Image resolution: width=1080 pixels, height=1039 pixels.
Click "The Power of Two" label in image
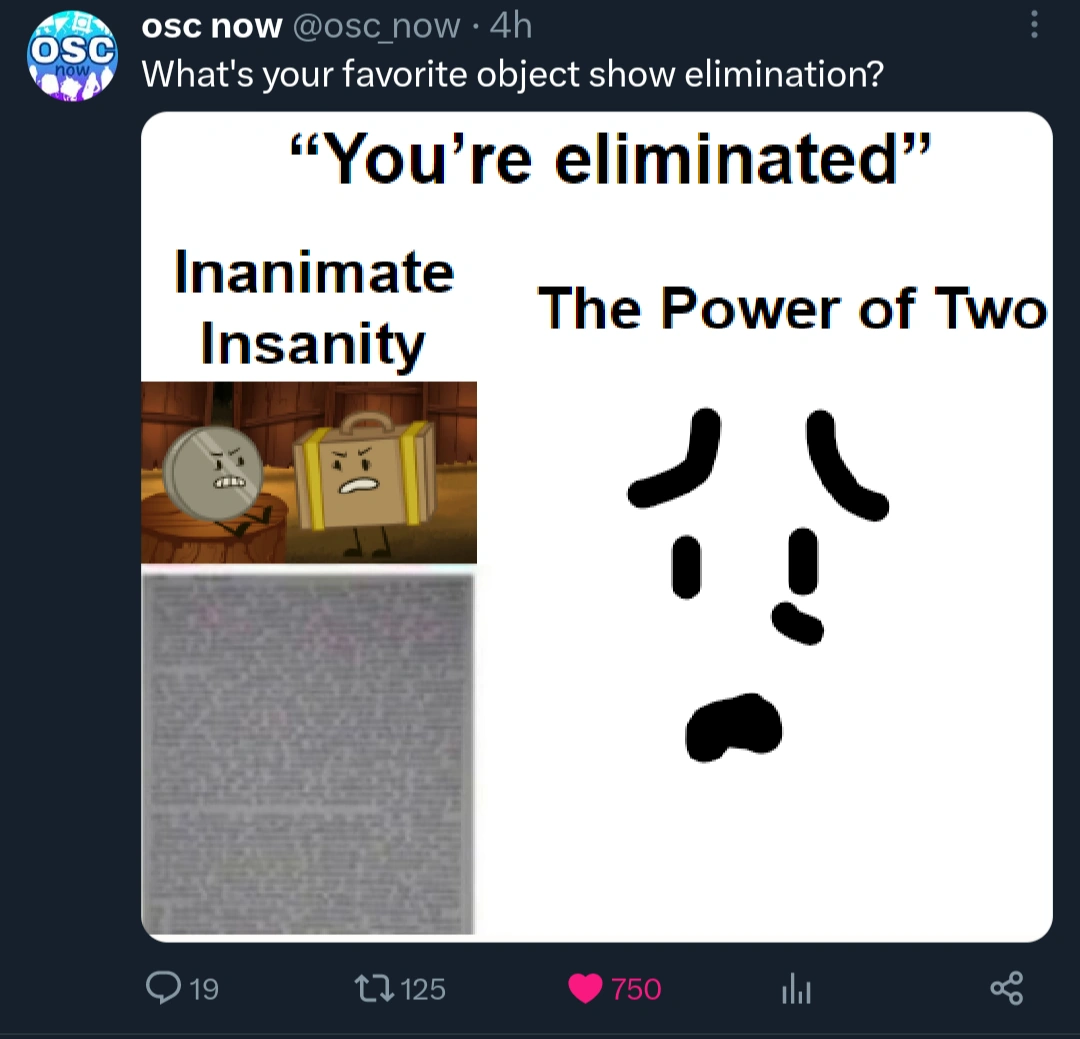pos(792,307)
